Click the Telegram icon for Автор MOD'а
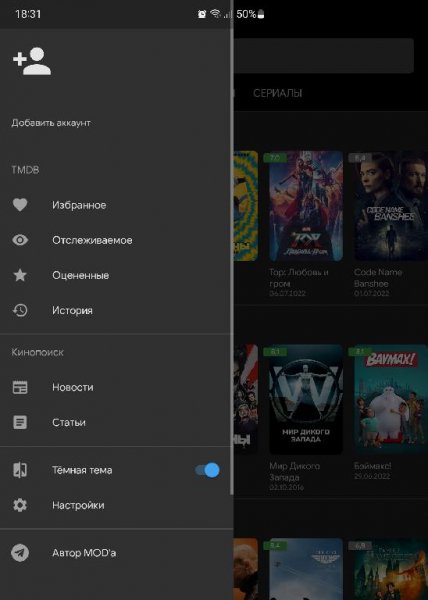 point(20,553)
